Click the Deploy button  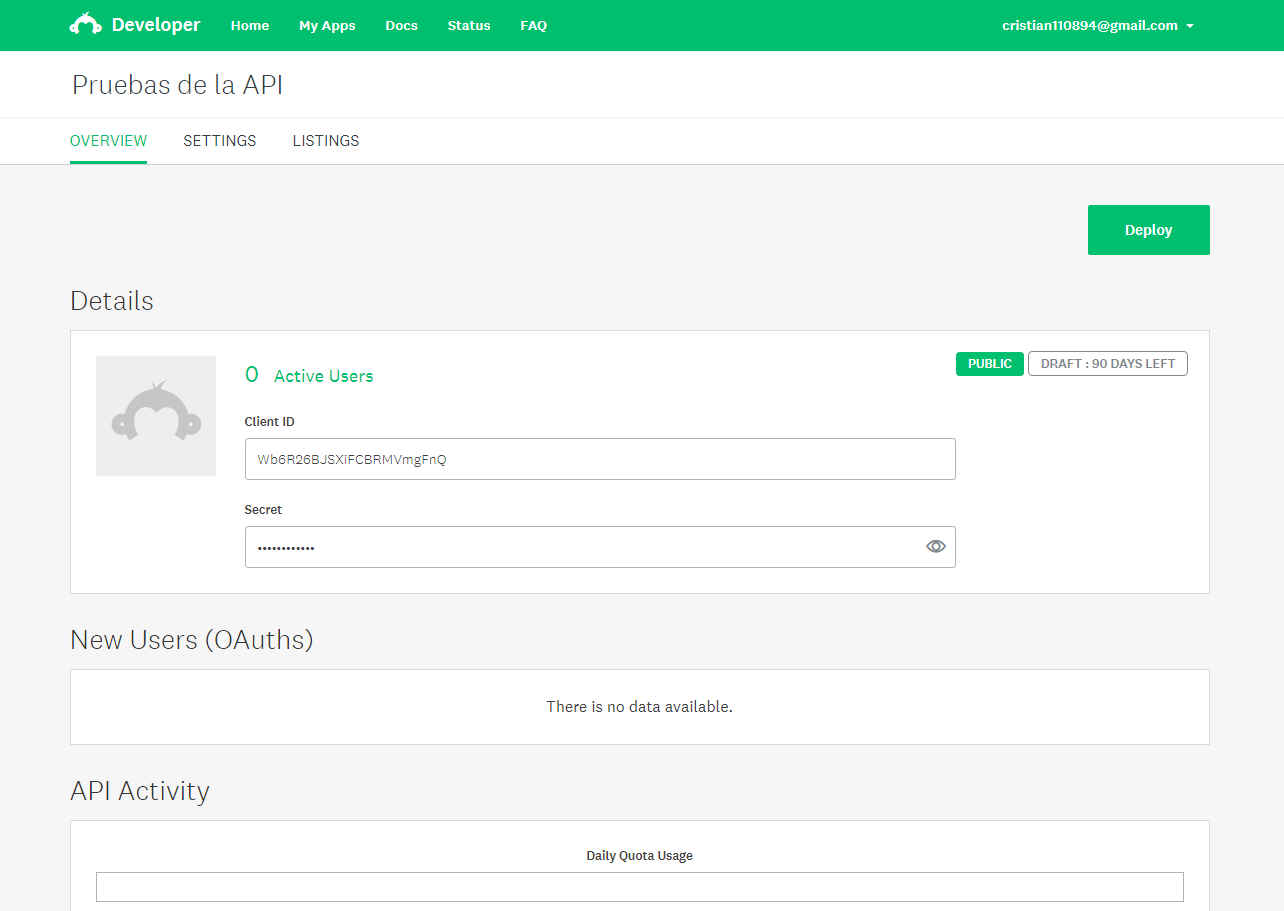(1148, 229)
